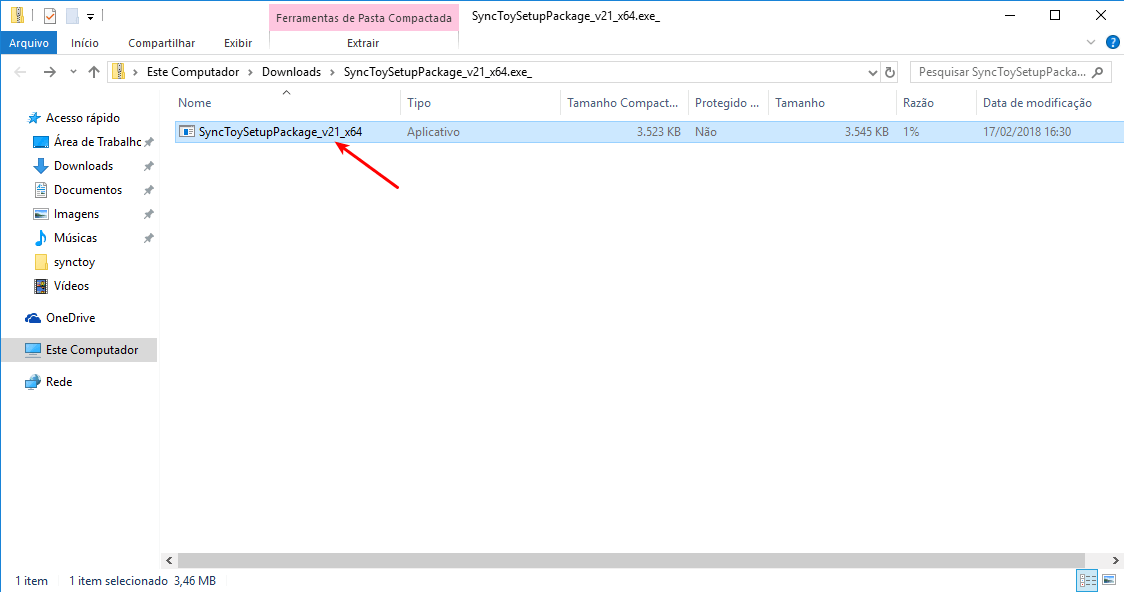Viewport: 1124px width, 592px height.
Task: Select the Extrair tab
Action: point(363,43)
